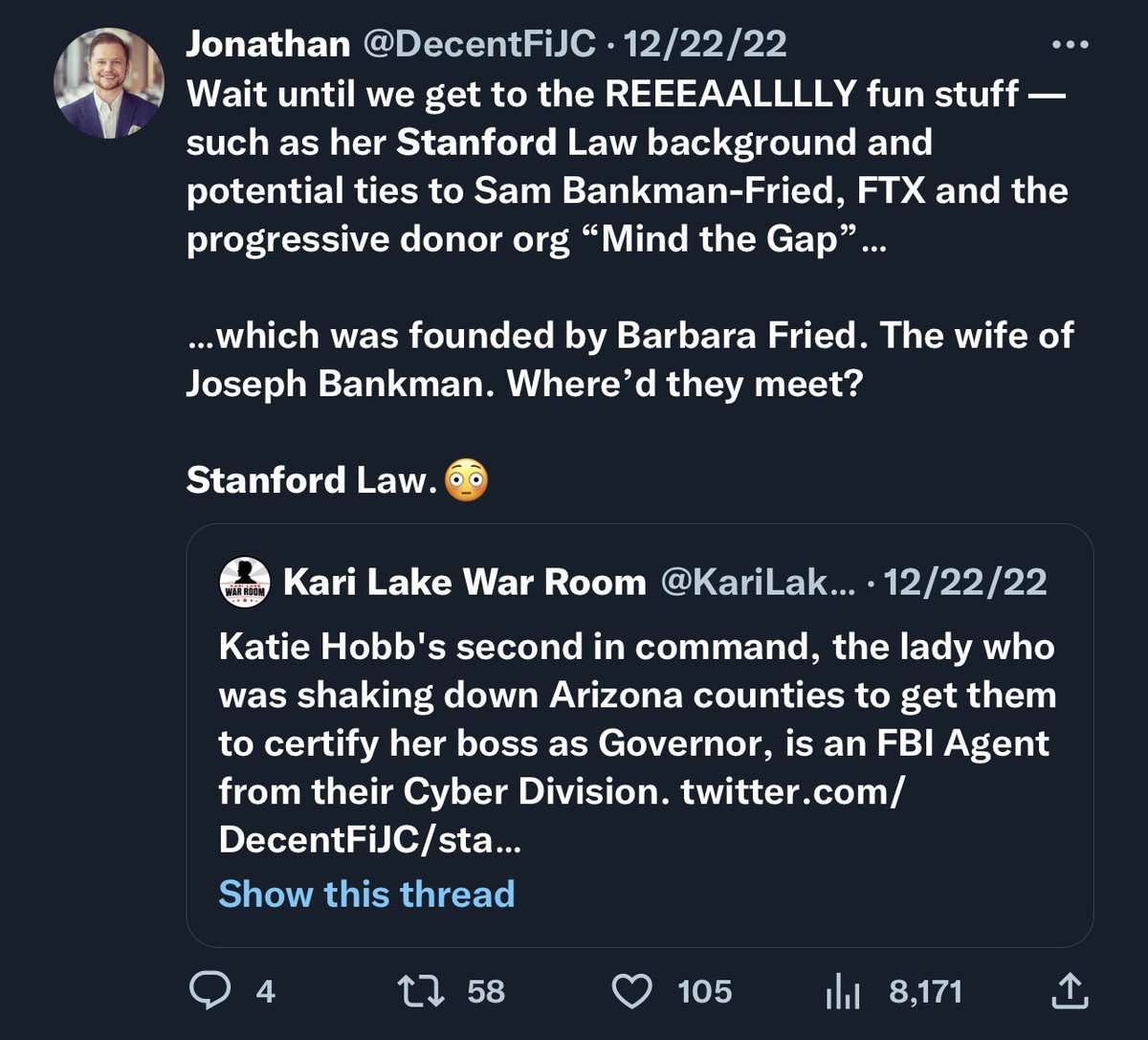The width and height of the screenshot is (1148, 1040).
Task: Follow the twitter.com/DecentFiJC link in the quote
Action: [x=792, y=792]
